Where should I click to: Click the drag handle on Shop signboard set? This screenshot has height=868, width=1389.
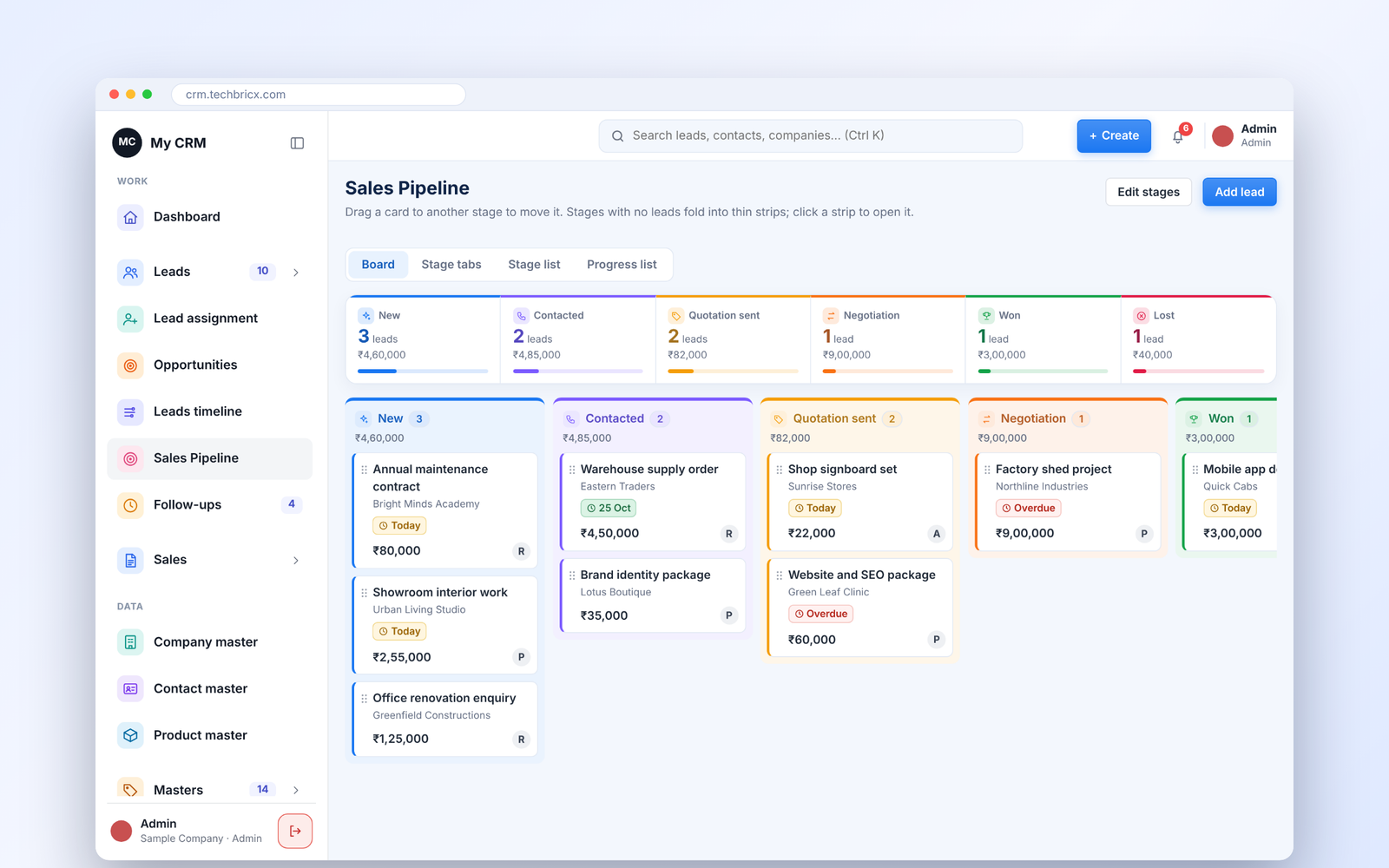click(780, 470)
